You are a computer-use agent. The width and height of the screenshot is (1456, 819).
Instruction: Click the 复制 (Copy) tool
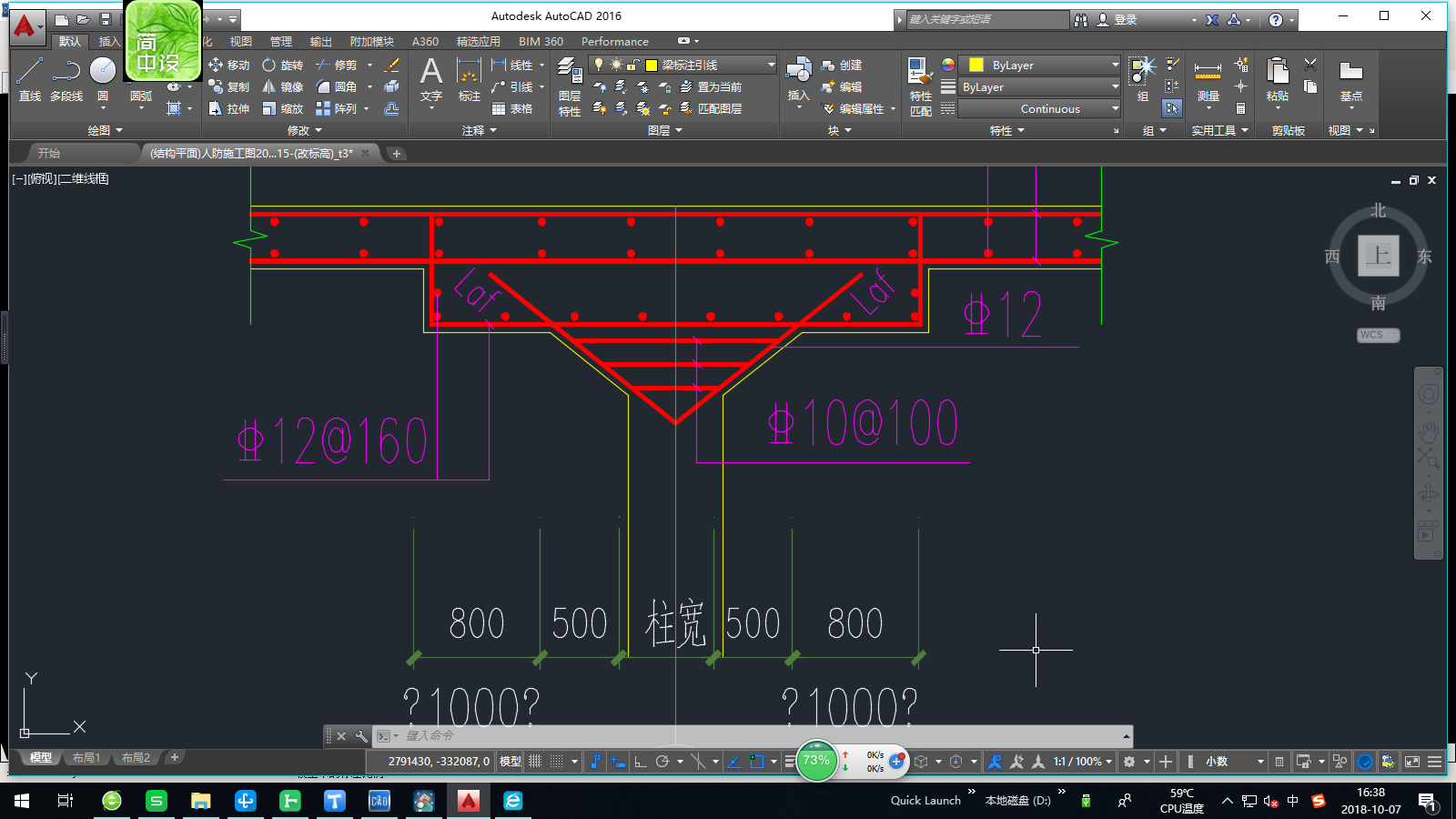228,86
